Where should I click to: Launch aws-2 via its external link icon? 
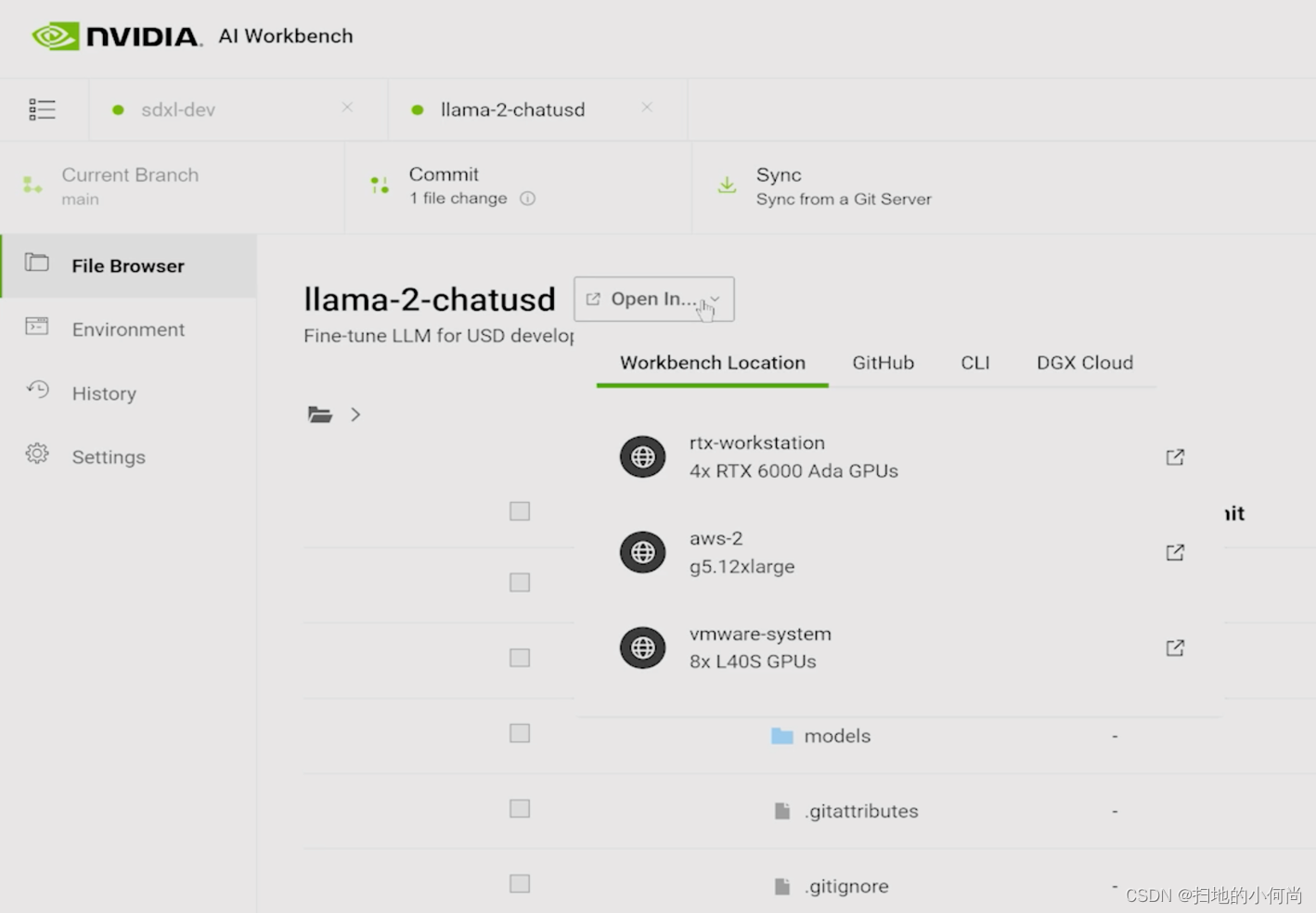pos(1174,552)
